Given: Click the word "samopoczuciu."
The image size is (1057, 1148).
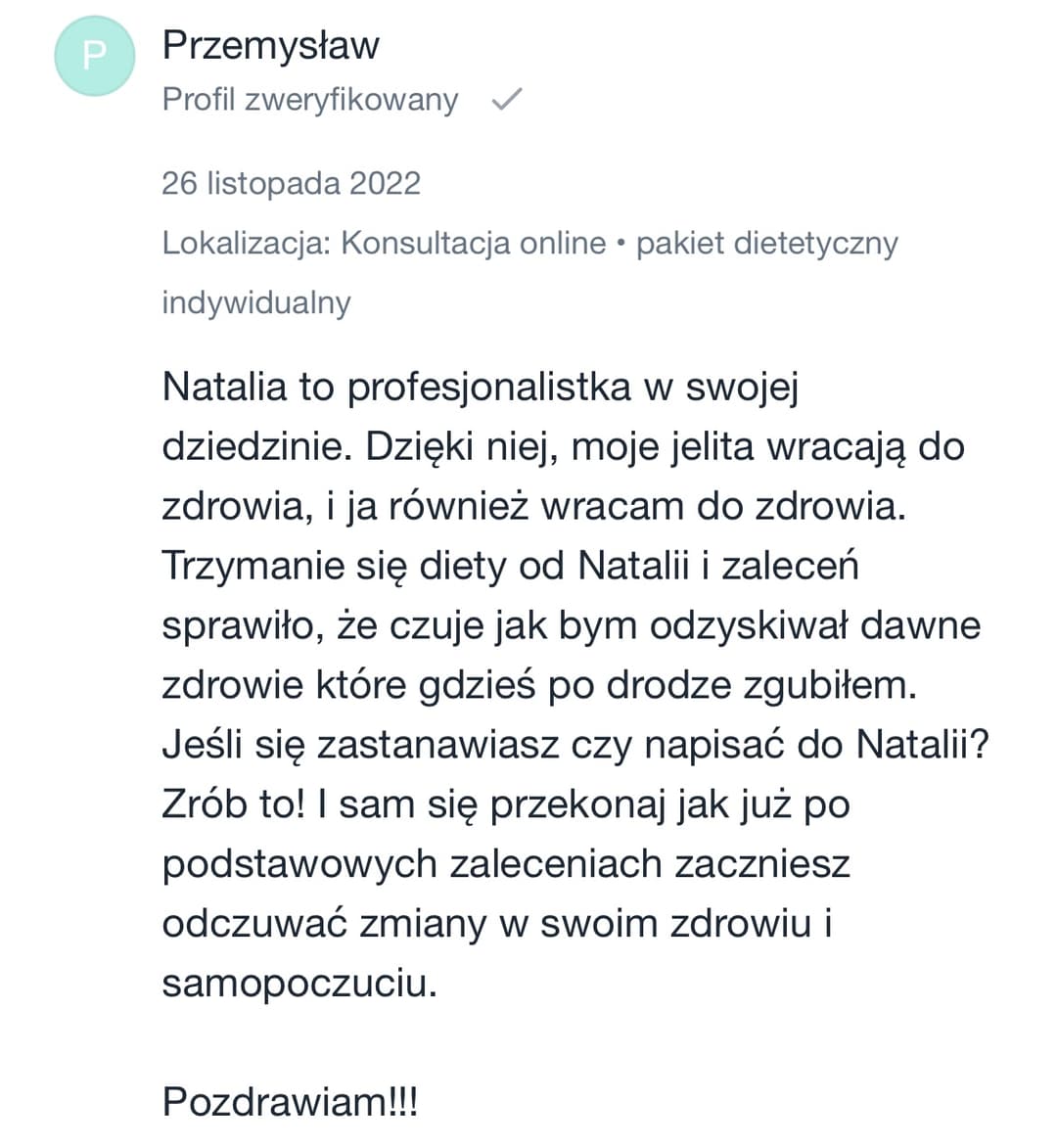Looking at the screenshot, I should pyautogui.click(x=299, y=984).
